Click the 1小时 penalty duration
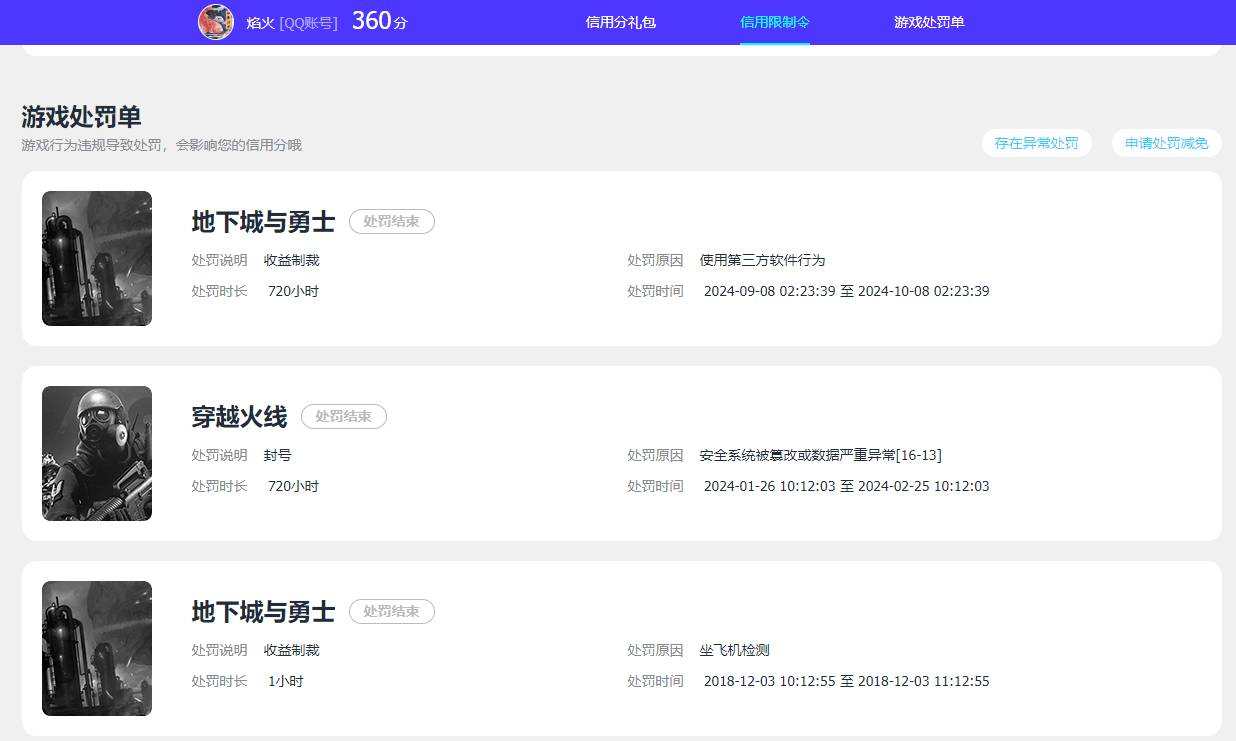Viewport: 1236px width, 741px height. point(286,681)
